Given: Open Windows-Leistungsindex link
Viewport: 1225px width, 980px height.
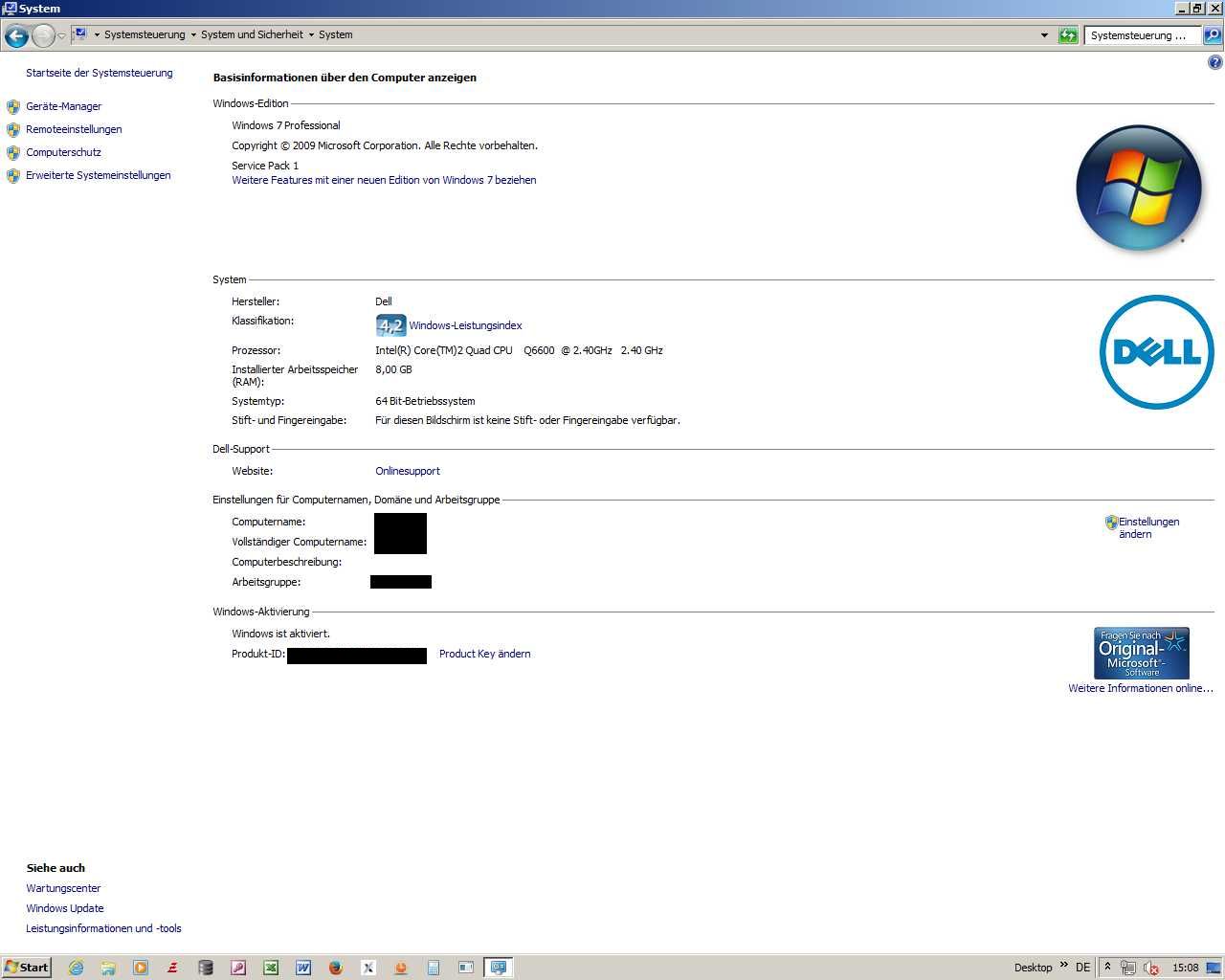Looking at the screenshot, I should pos(465,325).
